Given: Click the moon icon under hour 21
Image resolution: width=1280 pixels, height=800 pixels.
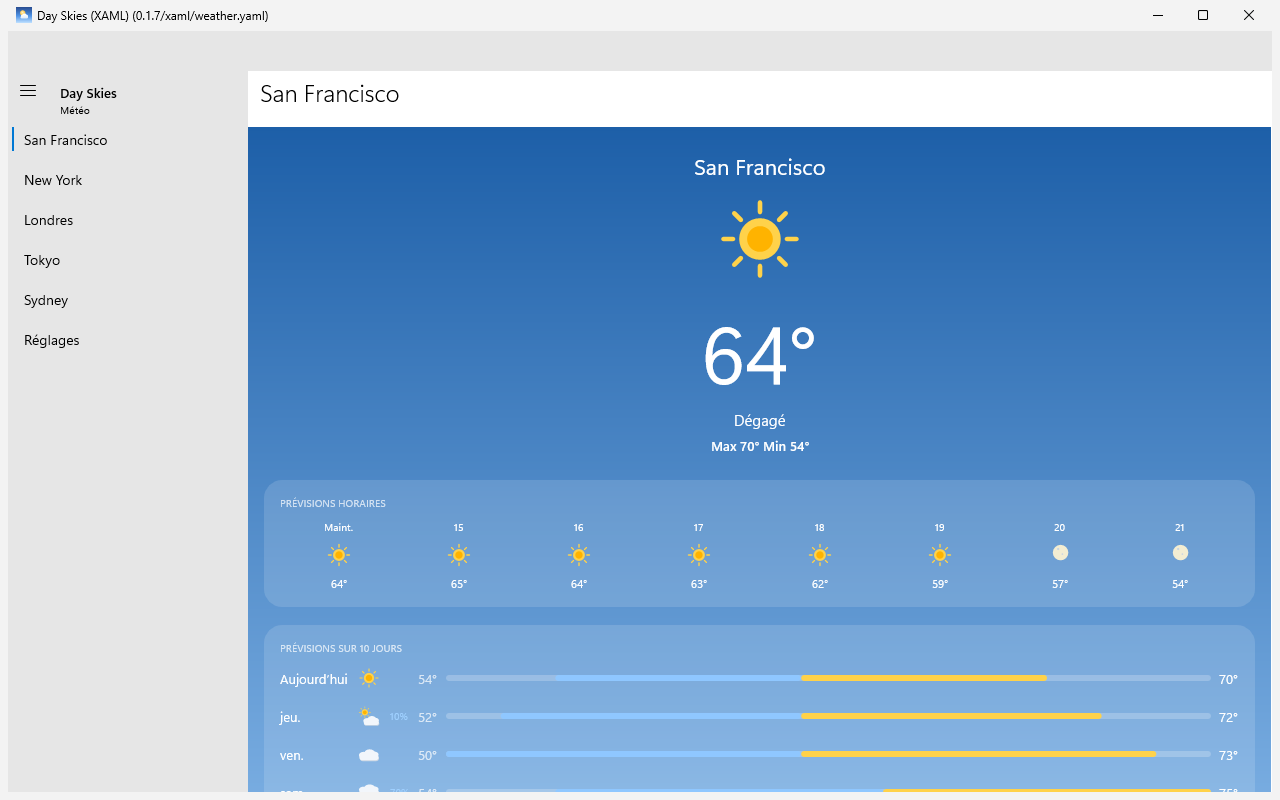Looking at the screenshot, I should [1180, 553].
